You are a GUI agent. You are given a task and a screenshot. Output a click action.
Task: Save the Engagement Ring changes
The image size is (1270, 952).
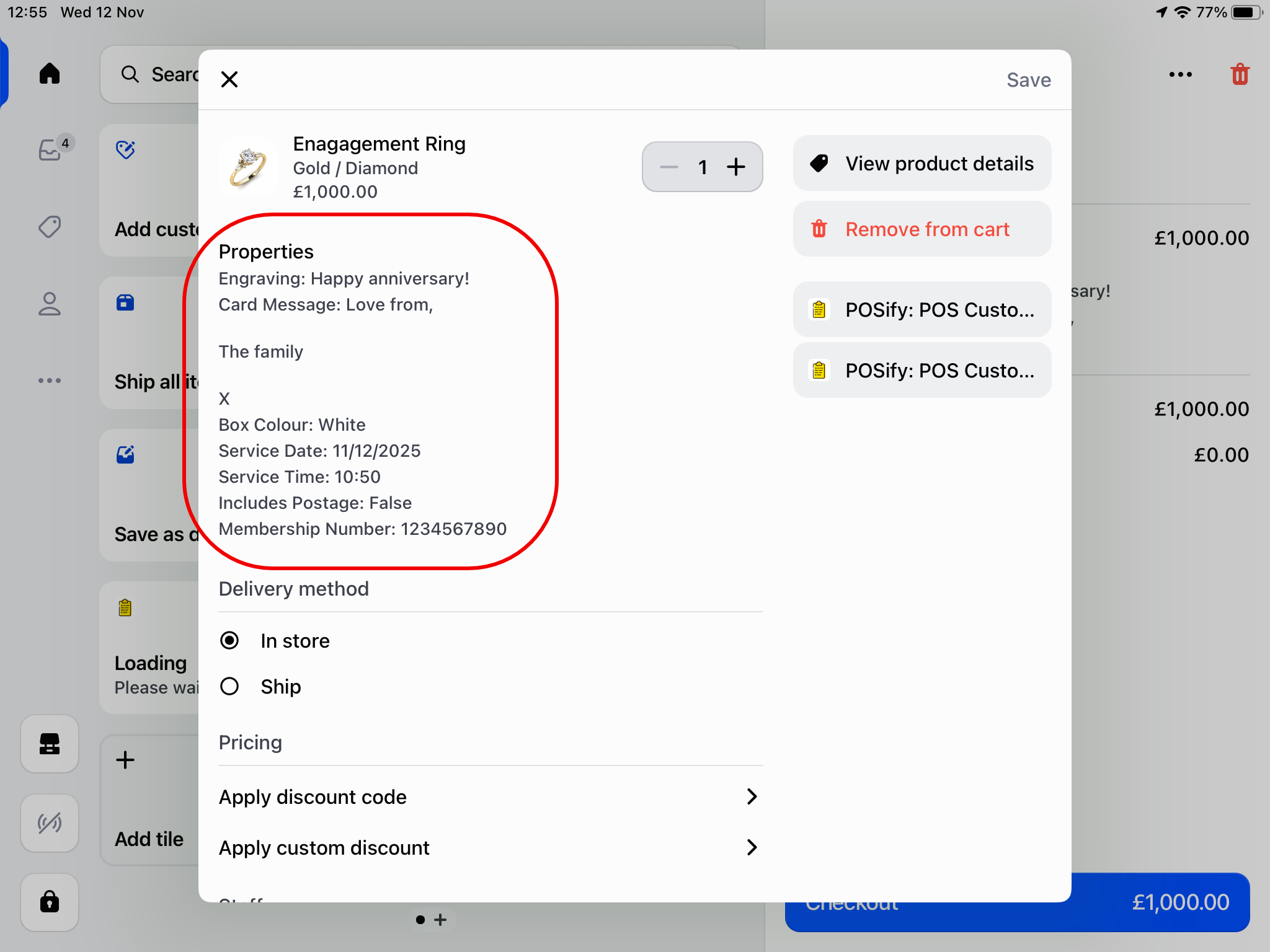[1028, 79]
